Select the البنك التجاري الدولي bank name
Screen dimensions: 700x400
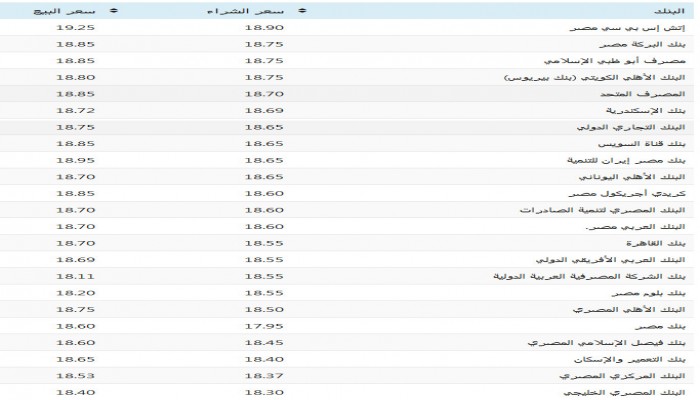pyautogui.click(x=631, y=127)
